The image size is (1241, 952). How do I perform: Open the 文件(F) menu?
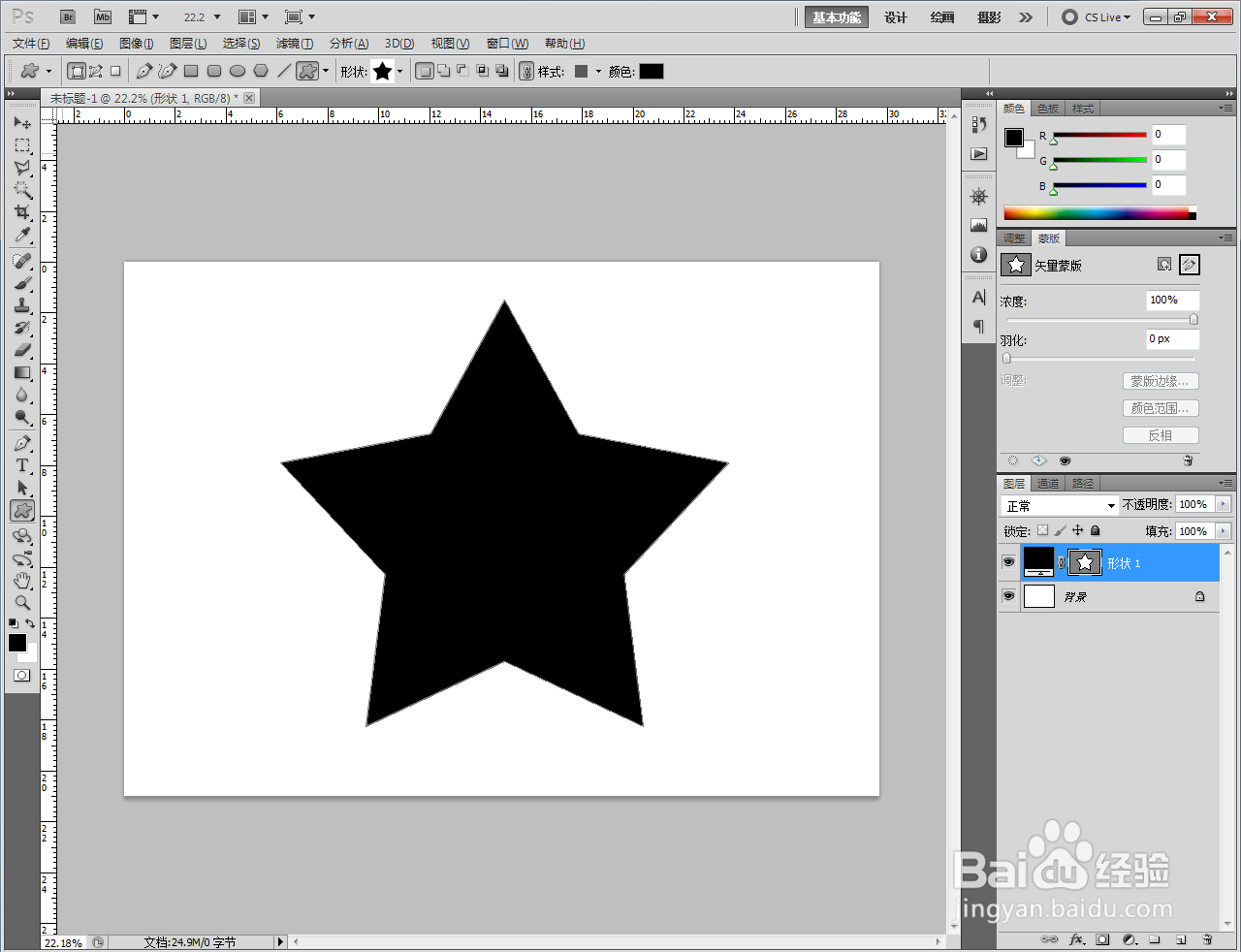click(31, 44)
